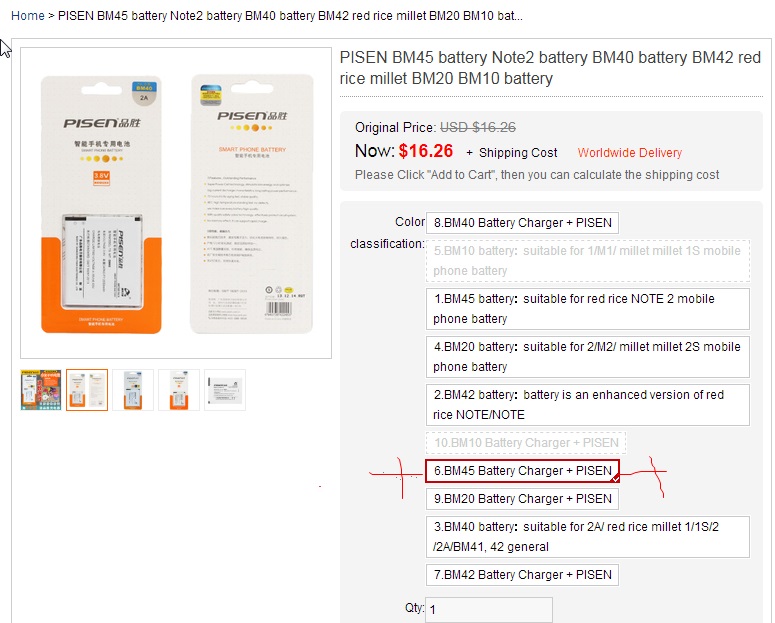Image resolution: width=775 pixels, height=623 pixels.
Task: Open the Home breadcrumb link
Action: pyautogui.click(x=28, y=16)
